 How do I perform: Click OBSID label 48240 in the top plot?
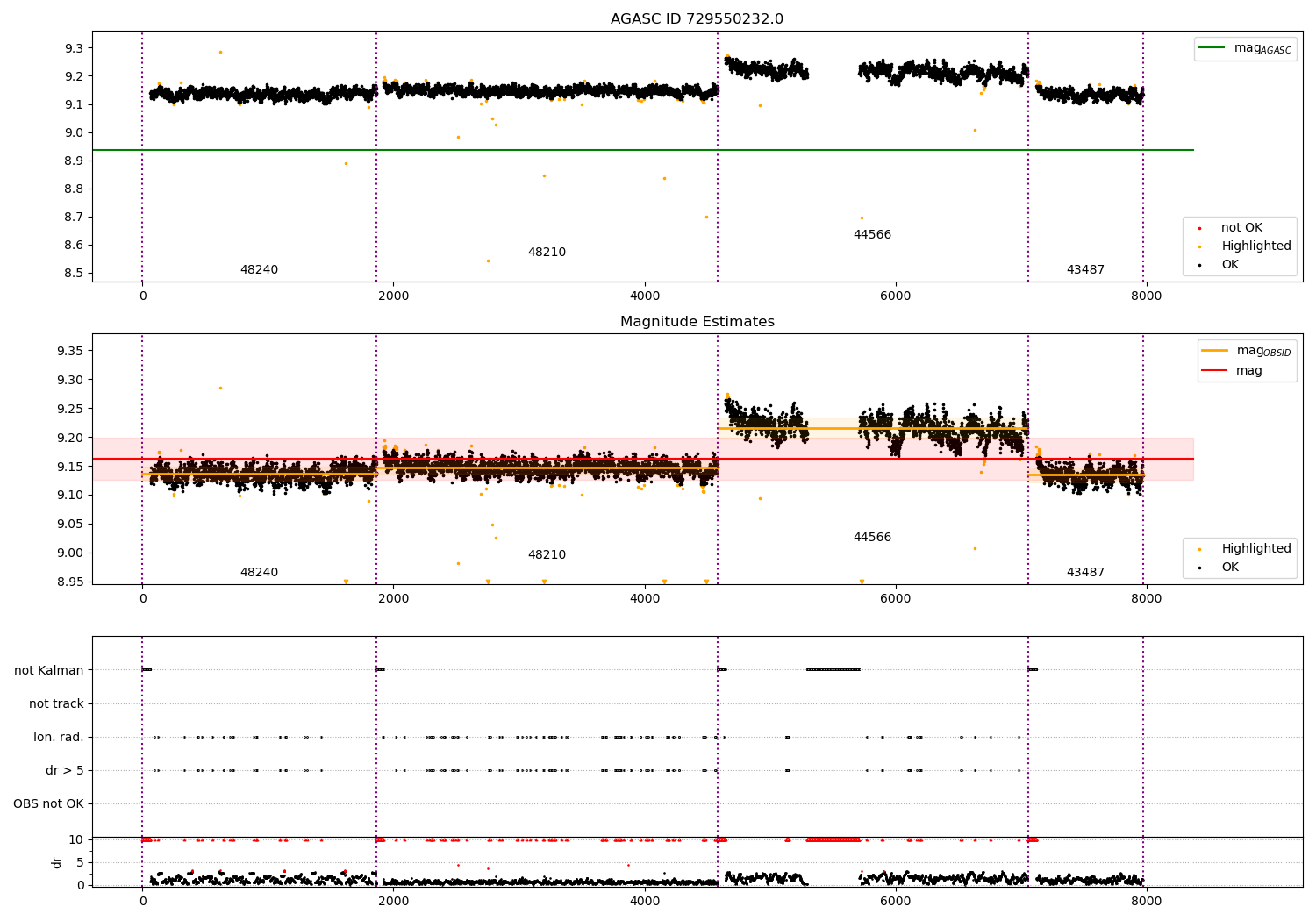pyautogui.click(x=259, y=270)
